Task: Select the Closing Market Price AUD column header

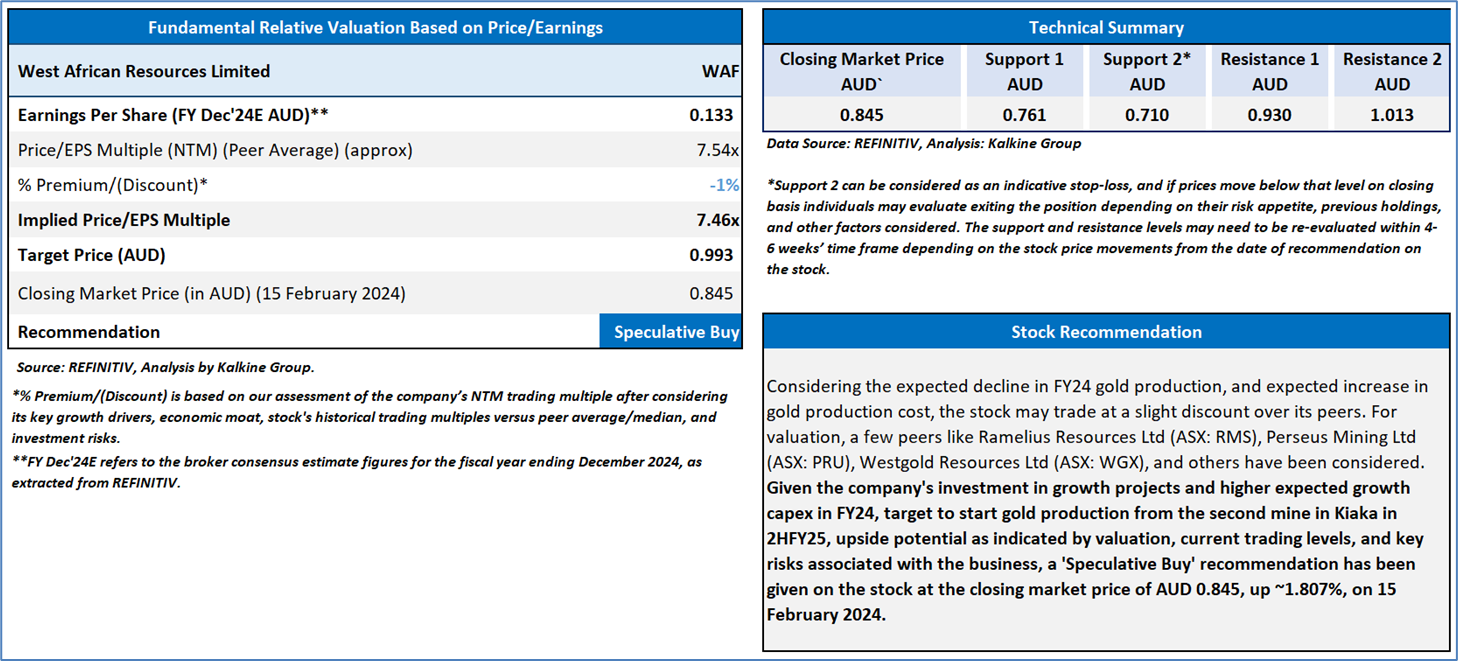Action: 862,71
